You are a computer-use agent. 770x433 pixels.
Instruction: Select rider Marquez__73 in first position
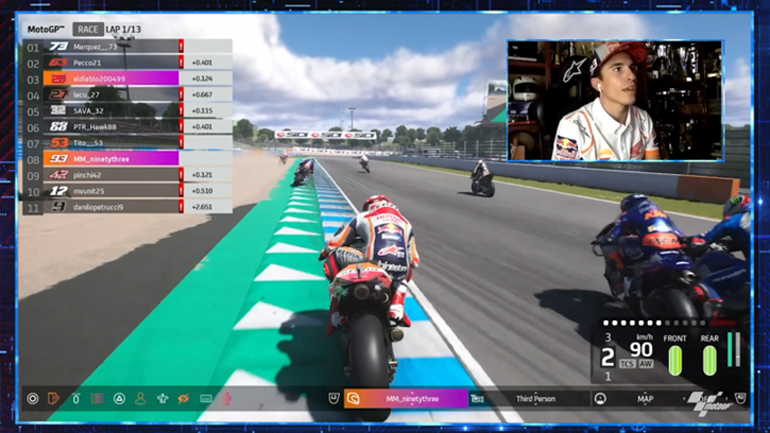(96, 46)
